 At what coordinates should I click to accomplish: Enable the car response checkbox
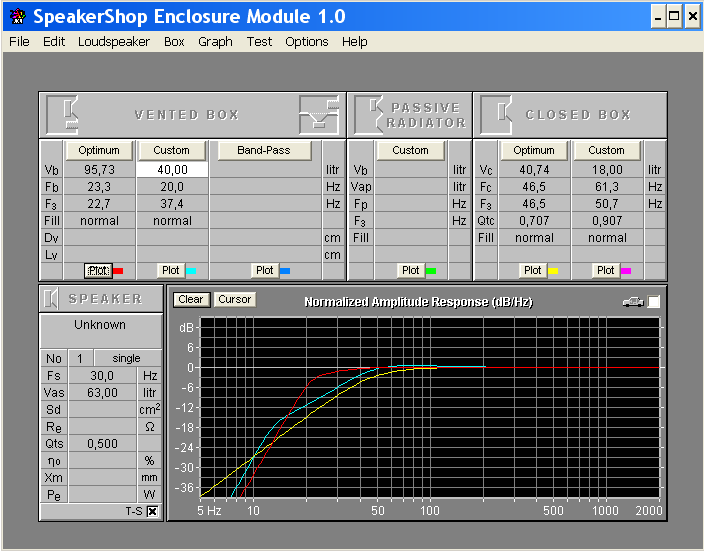tap(654, 302)
